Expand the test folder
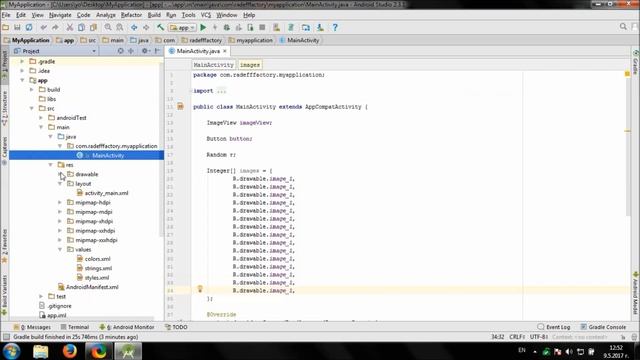 [41, 296]
